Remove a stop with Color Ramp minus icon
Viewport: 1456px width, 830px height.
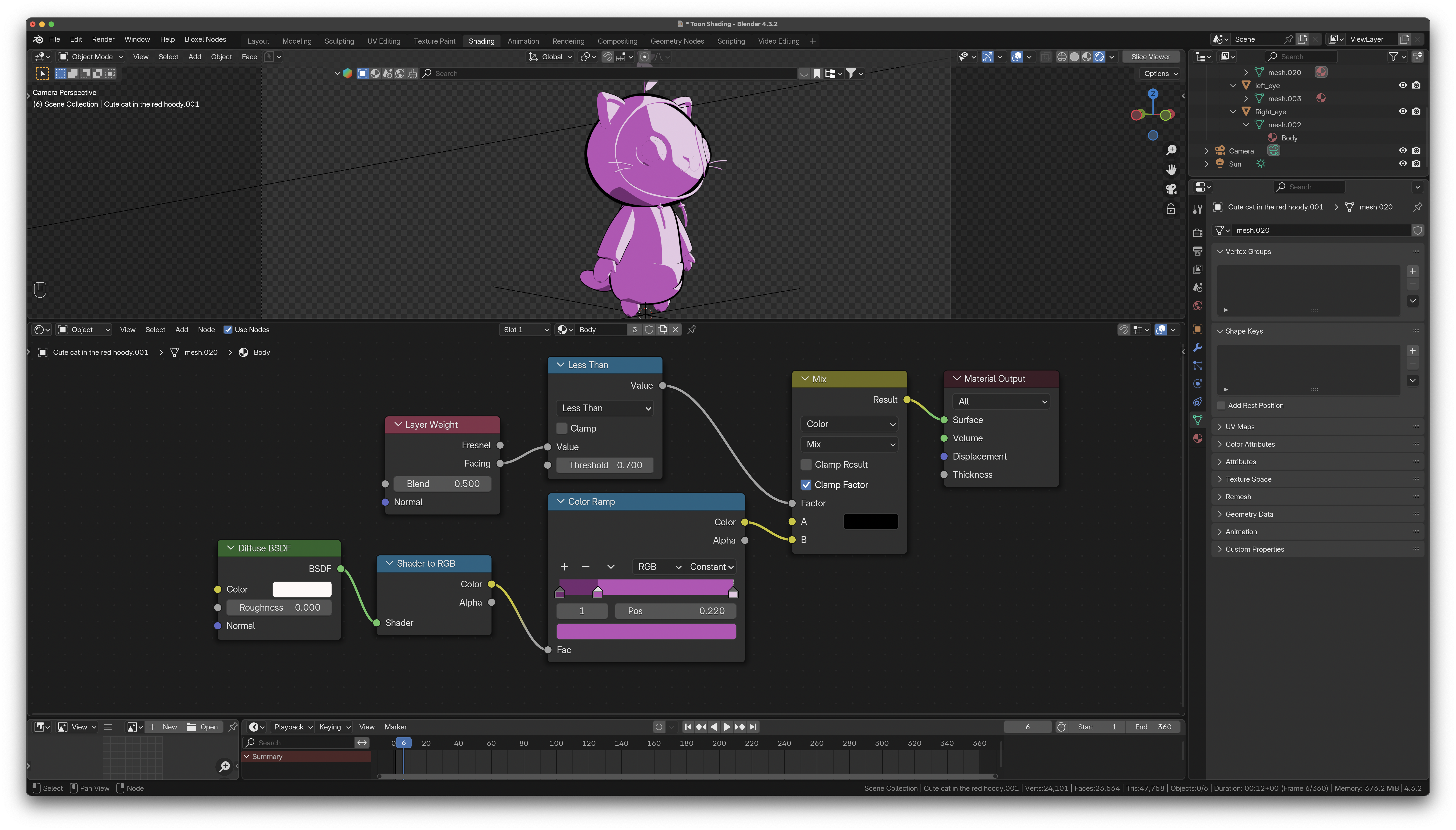point(585,567)
